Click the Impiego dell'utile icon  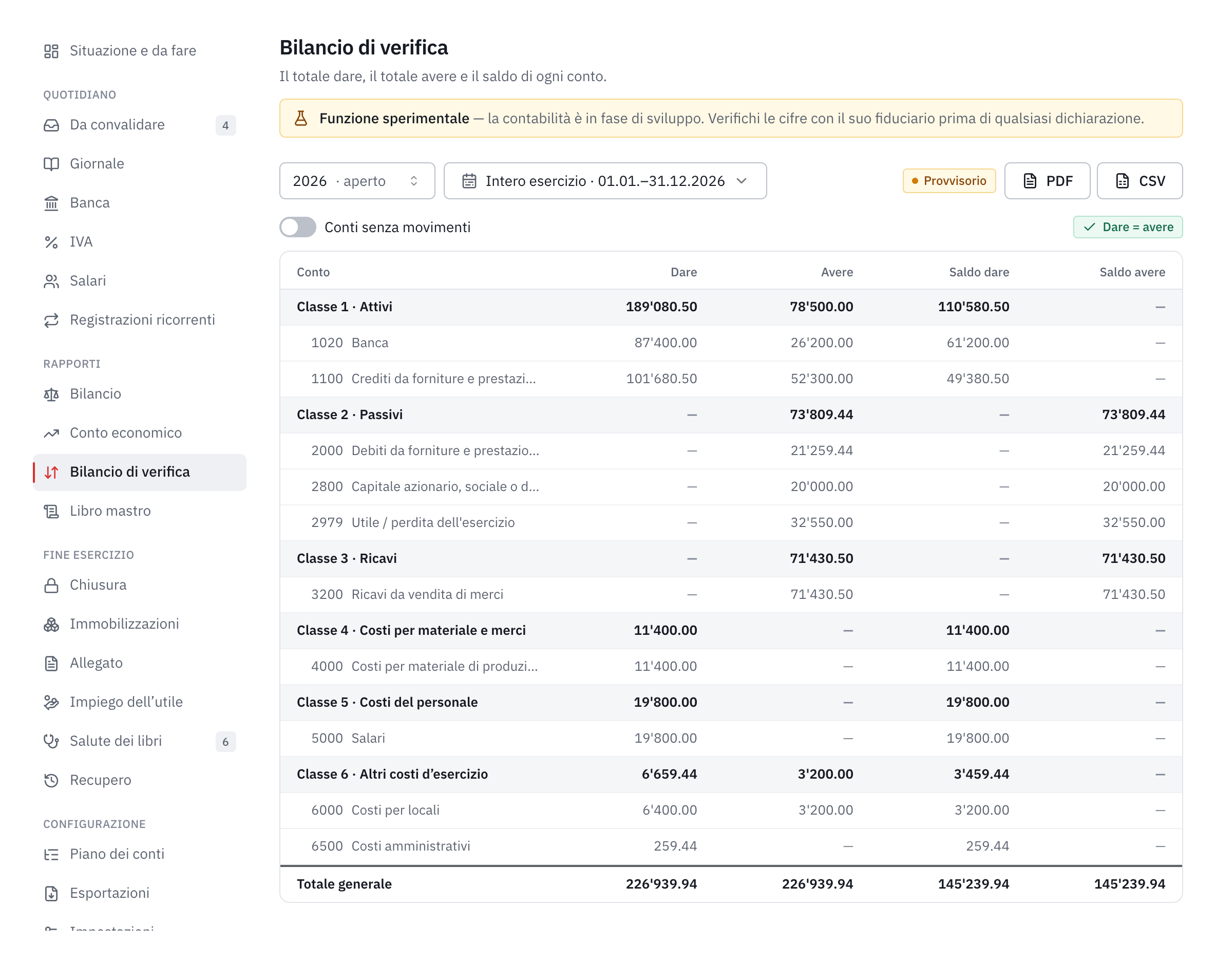click(x=51, y=702)
